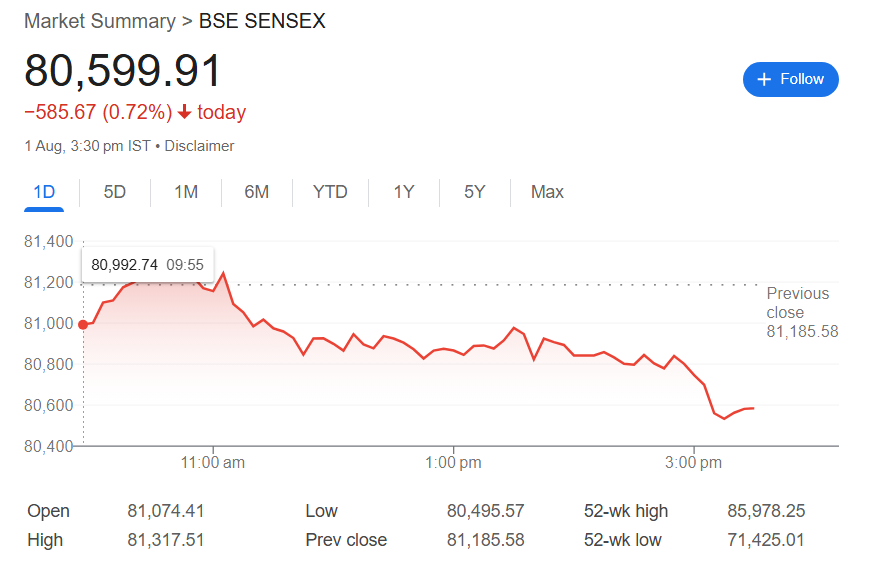The height and width of the screenshot is (575, 882).
Task: Click the plus icon in Follow button
Action: pyautogui.click(x=764, y=79)
